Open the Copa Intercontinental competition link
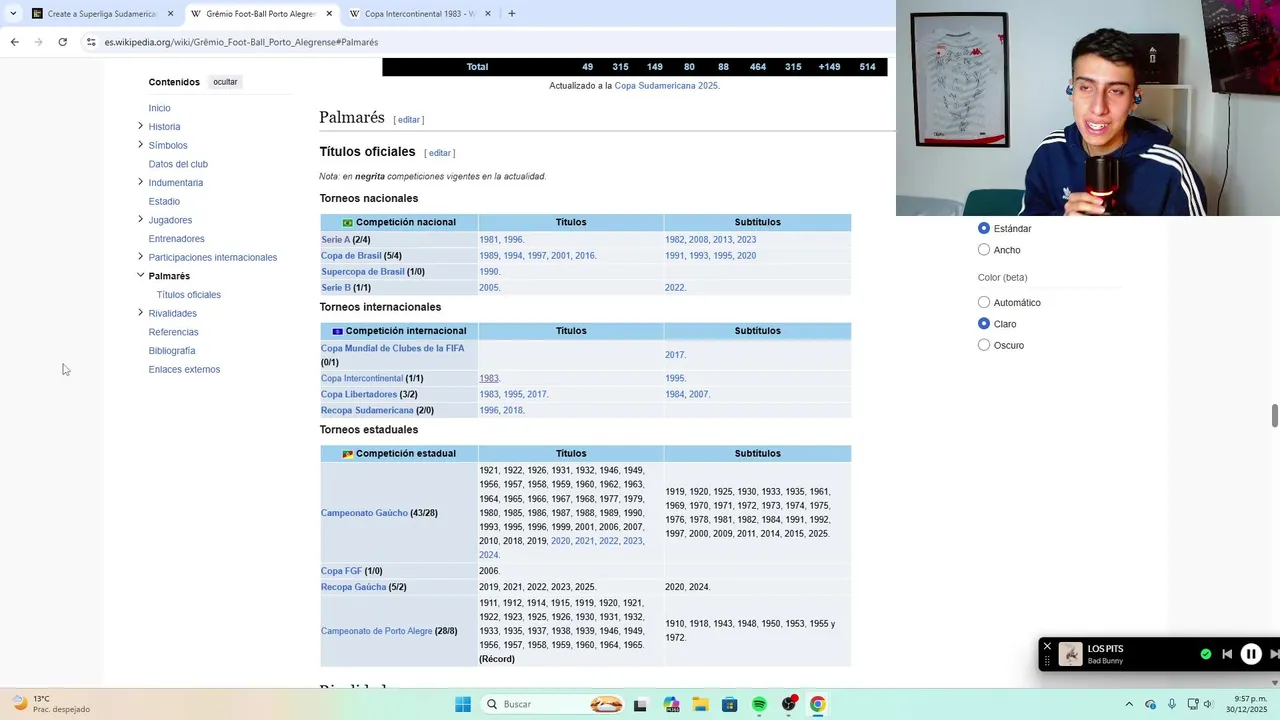 [x=361, y=379]
